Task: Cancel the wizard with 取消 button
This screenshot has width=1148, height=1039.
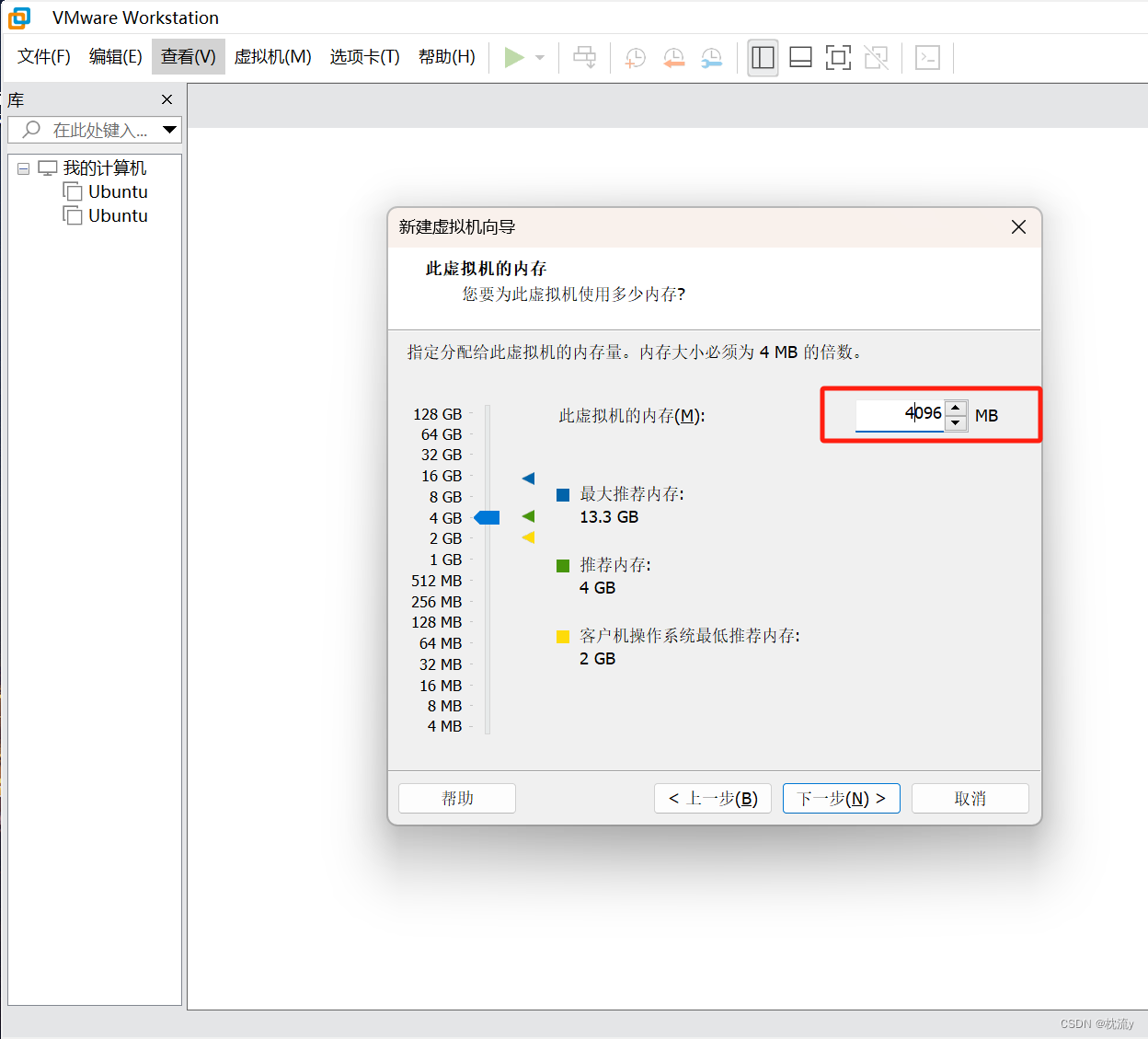Action: tap(970, 798)
